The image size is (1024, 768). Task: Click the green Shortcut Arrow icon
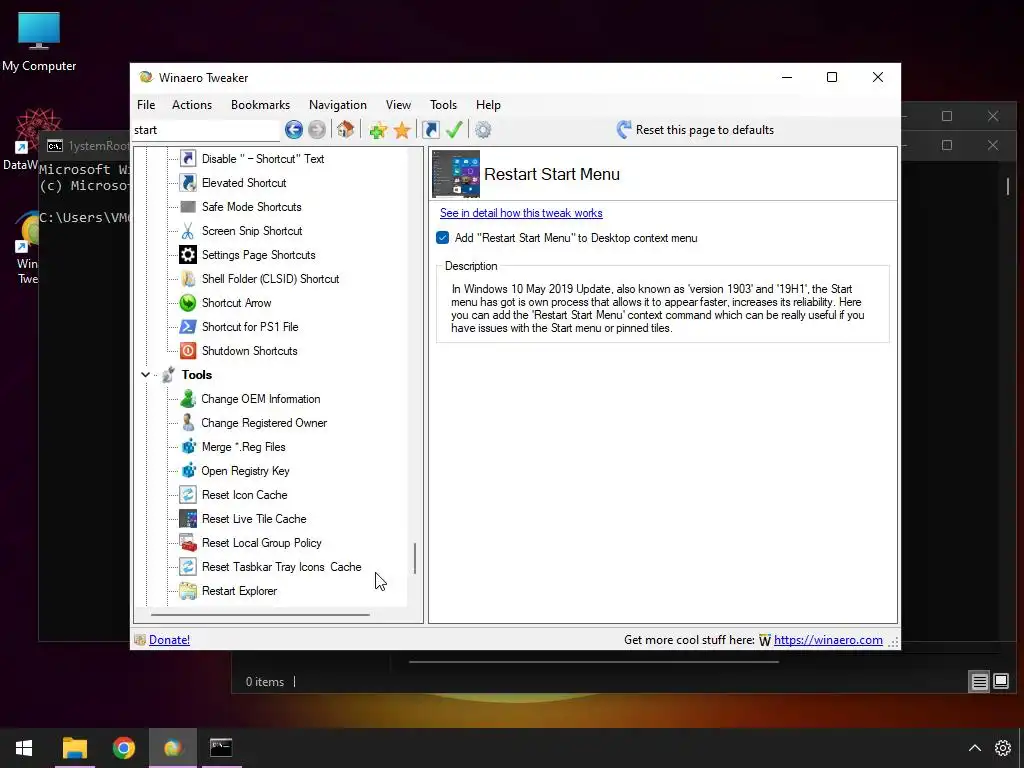point(188,303)
